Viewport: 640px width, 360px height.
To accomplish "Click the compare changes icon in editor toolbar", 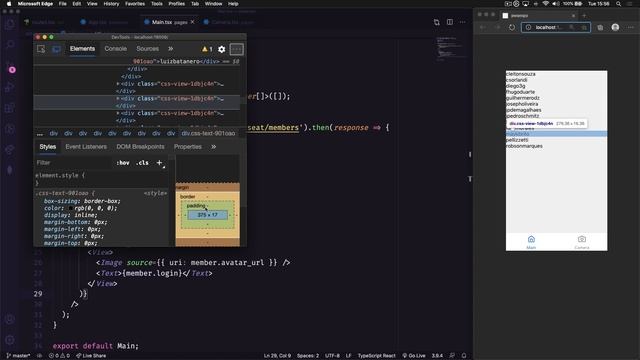I will click(437, 22).
